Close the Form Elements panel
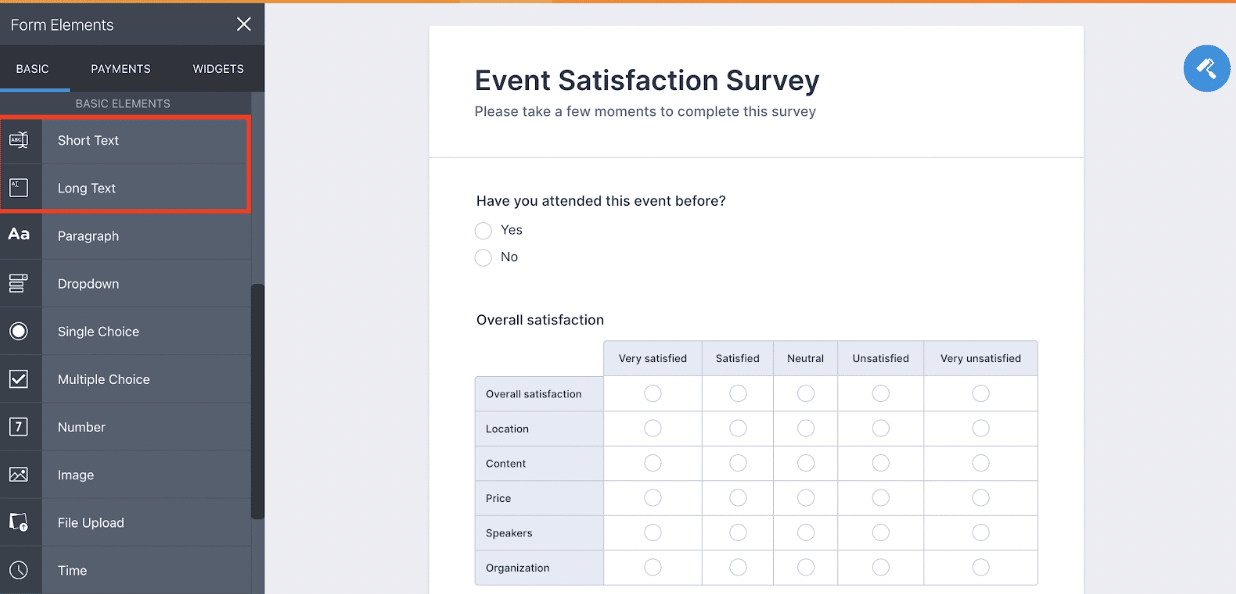The image size is (1236, 594). tap(244, 24)
